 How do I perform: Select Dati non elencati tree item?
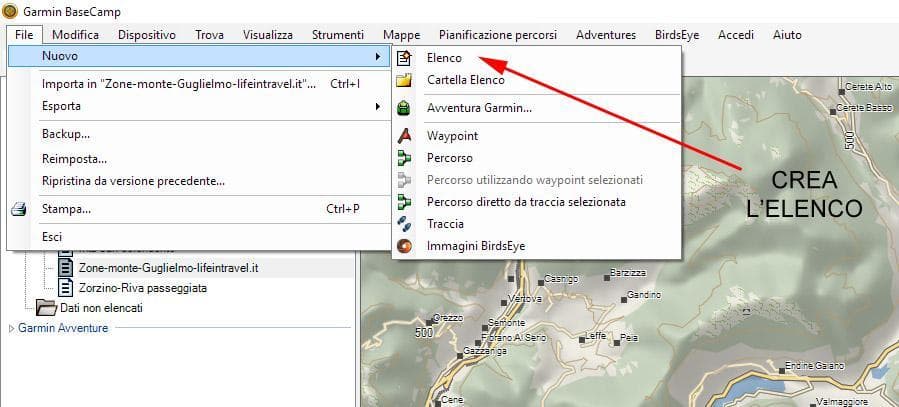click(101, 308)
